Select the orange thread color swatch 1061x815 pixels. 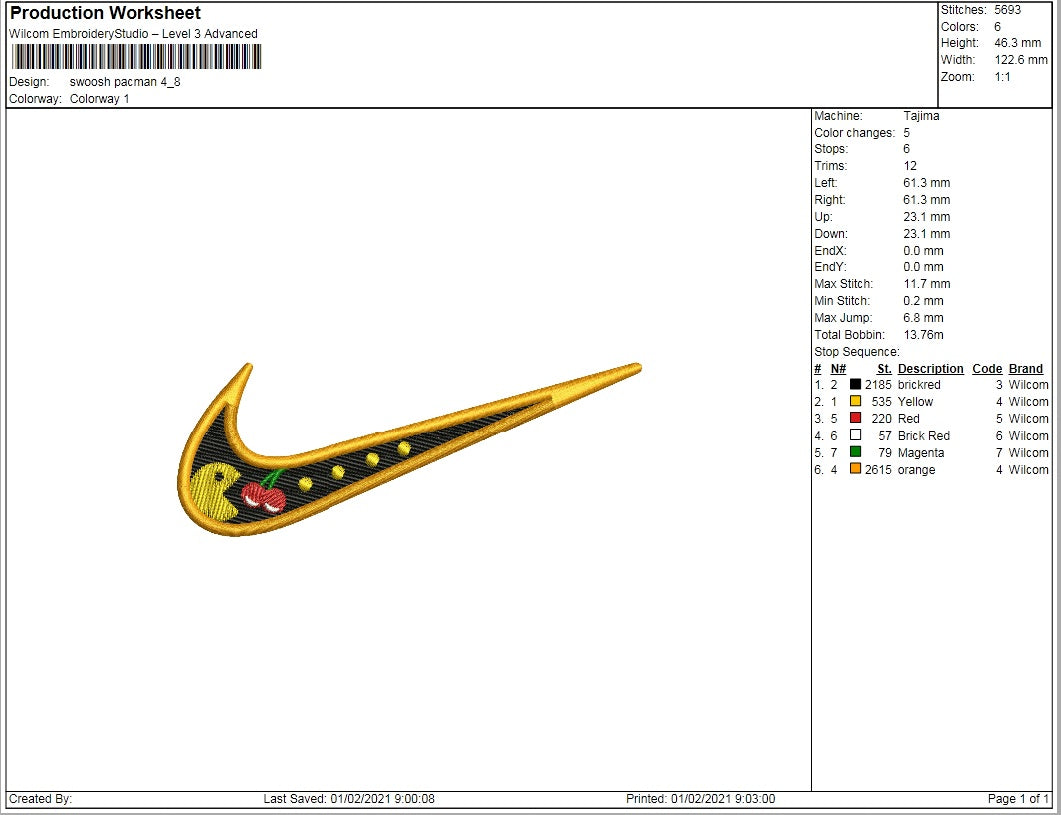855,470
